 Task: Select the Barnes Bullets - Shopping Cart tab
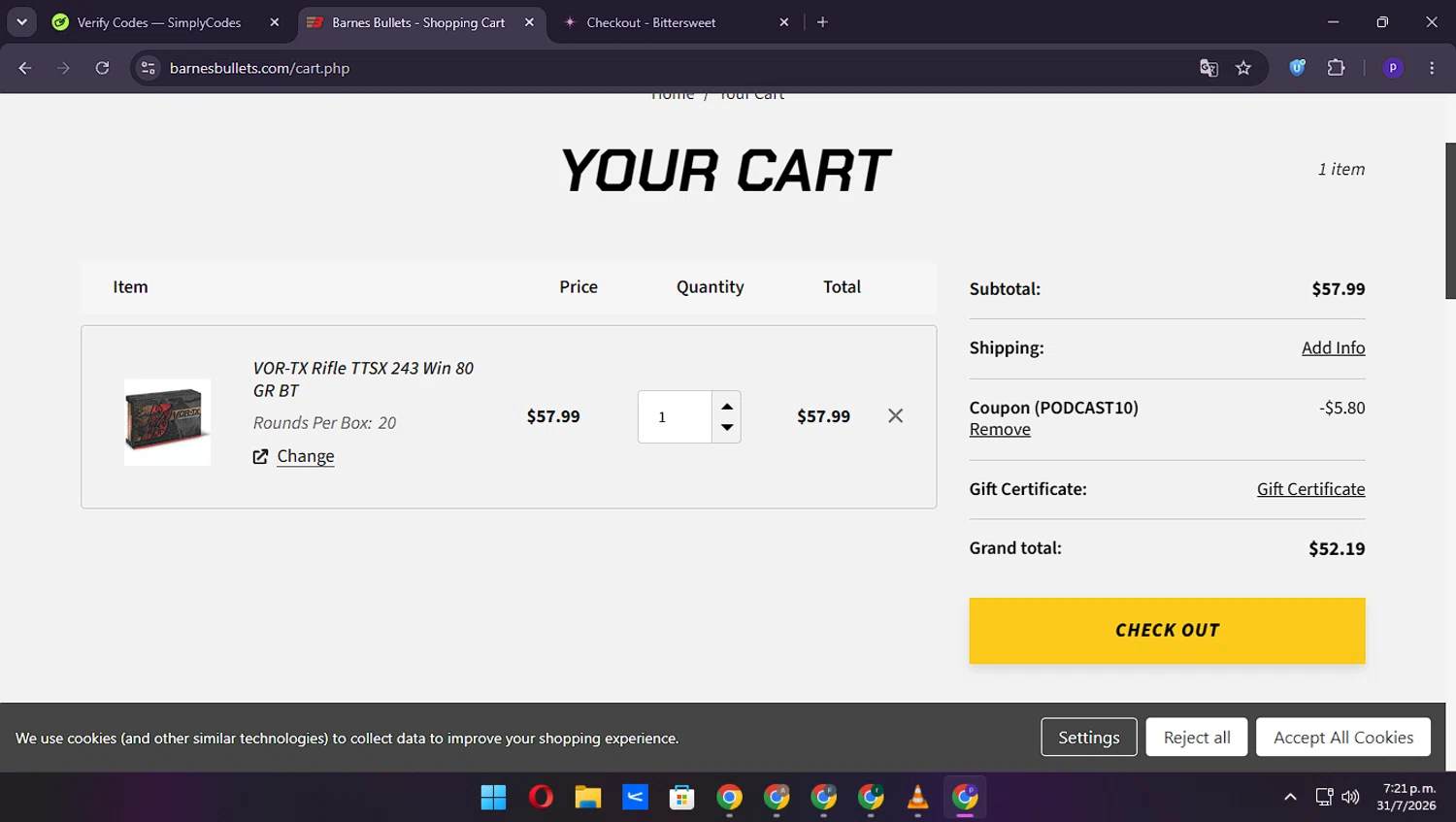[x=420, y=22]
